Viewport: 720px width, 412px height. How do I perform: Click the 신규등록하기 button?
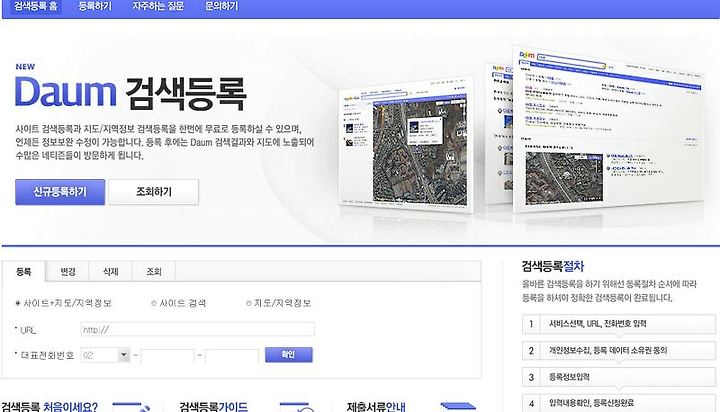click(60, 192)
